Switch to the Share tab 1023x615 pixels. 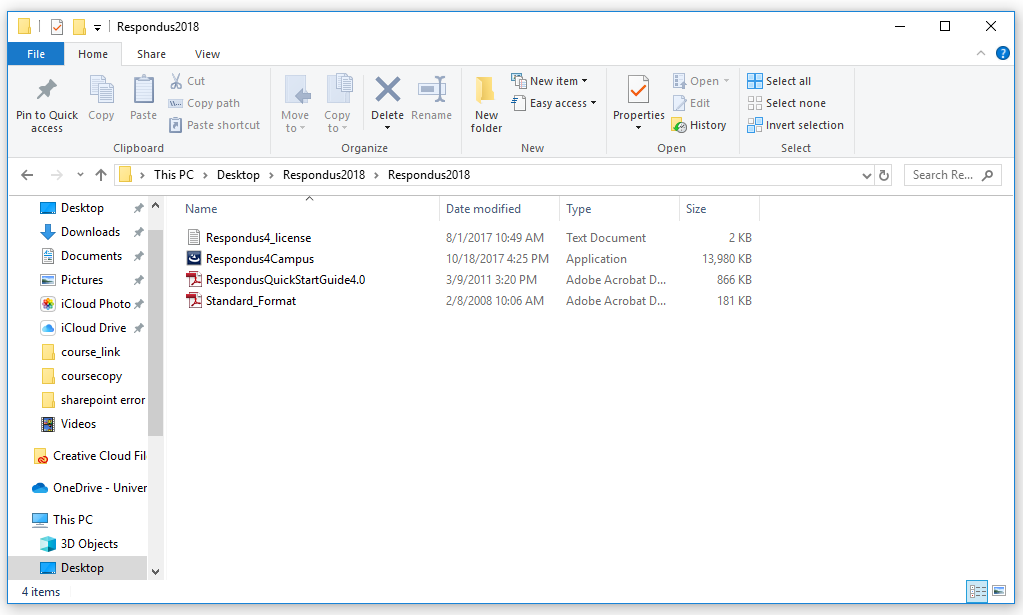pos(151,54)
